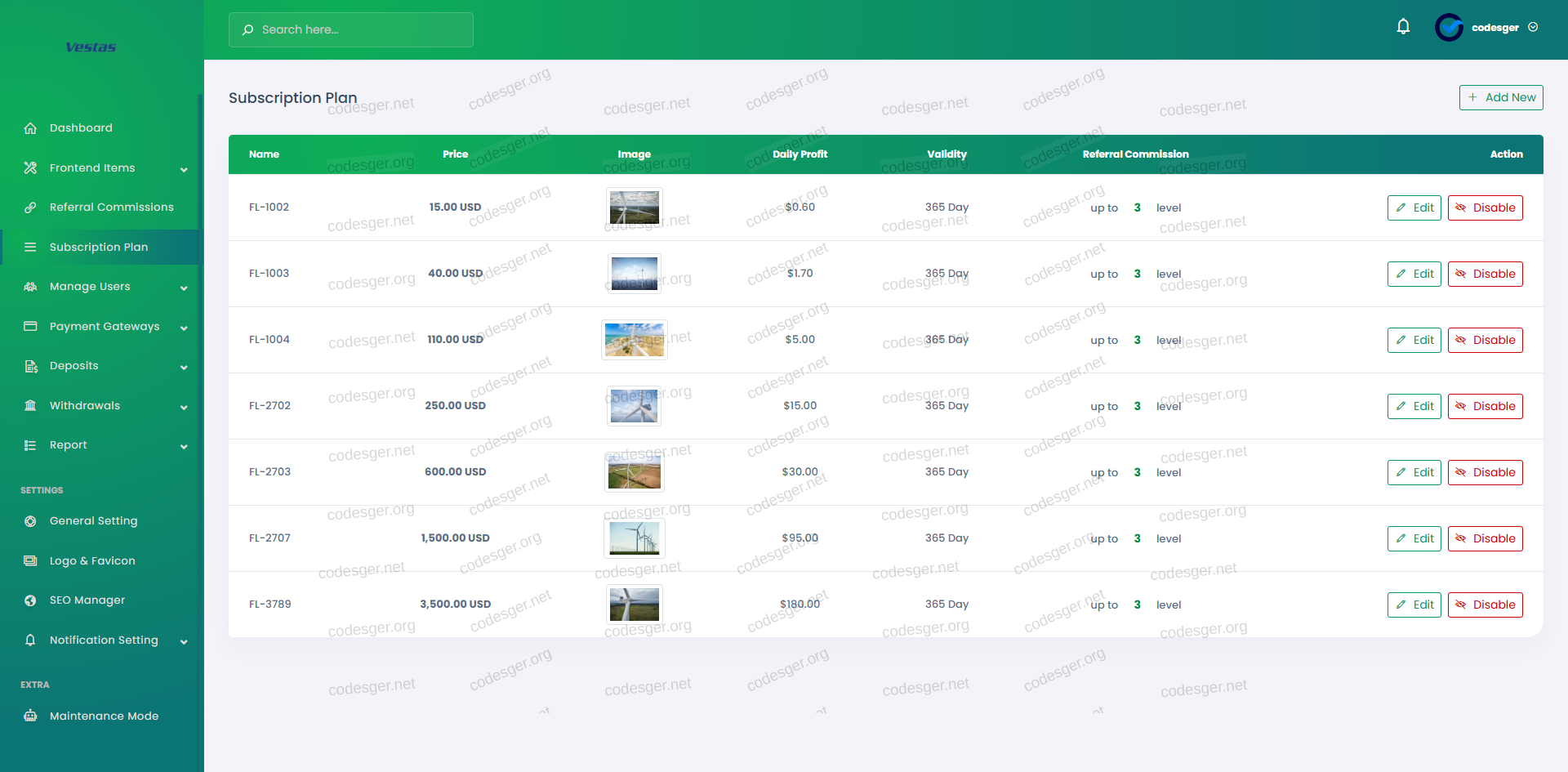Disable the FL-3789 plan

pos(1485,605)
